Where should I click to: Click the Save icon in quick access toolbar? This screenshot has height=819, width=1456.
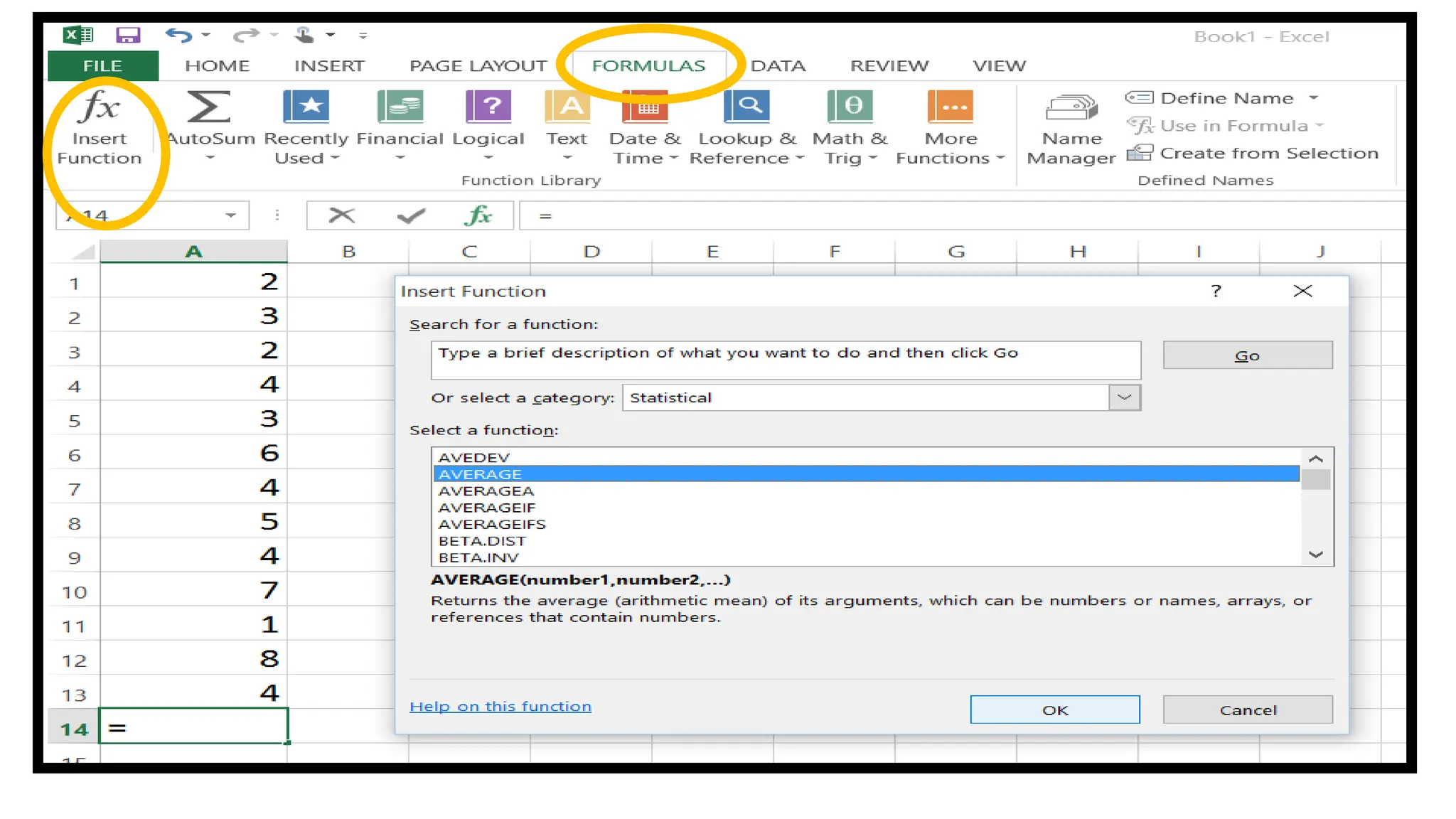click(128, 35)
